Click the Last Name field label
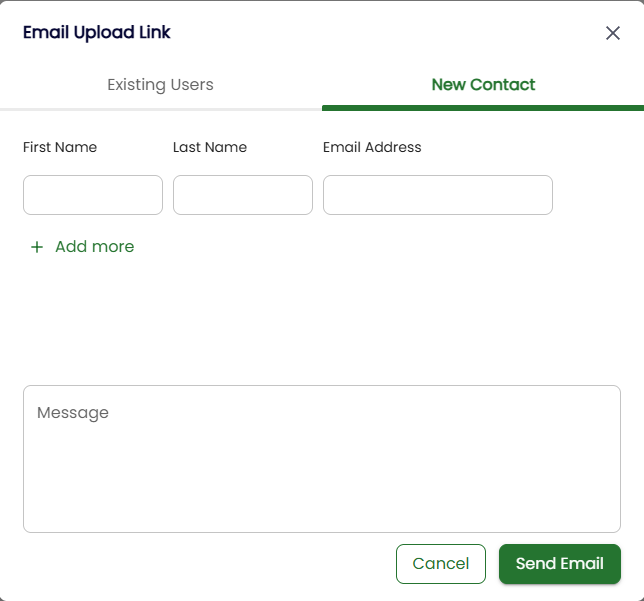The height and width of the screenshot is (601, 644). [210, 147]
